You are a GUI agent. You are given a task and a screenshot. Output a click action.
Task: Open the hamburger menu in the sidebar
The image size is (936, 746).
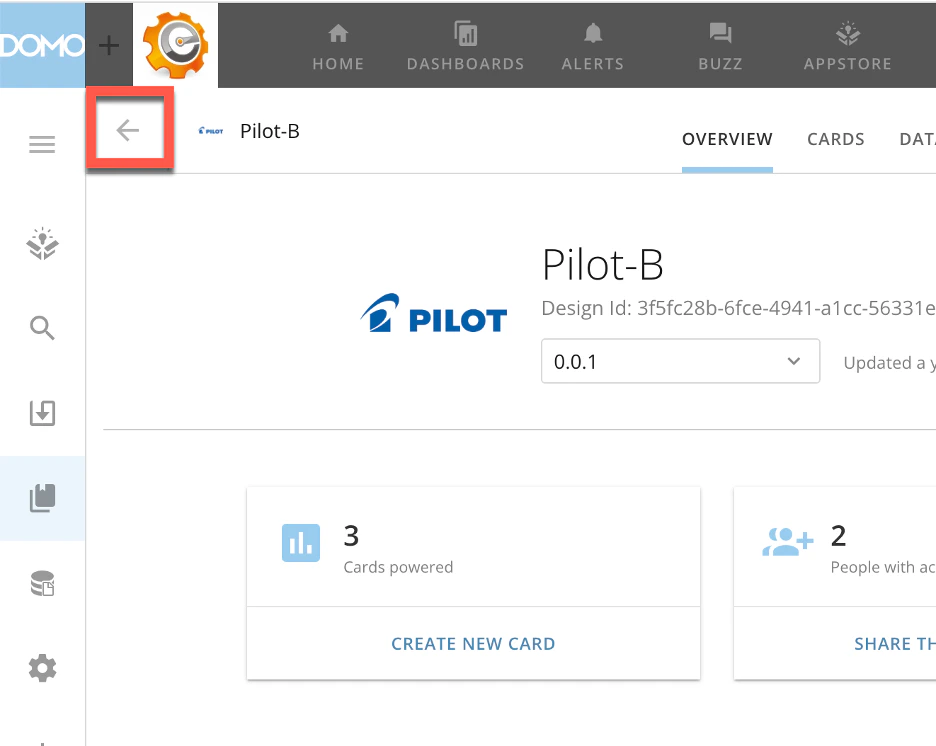pyautogui.click(x=42, y=144)
